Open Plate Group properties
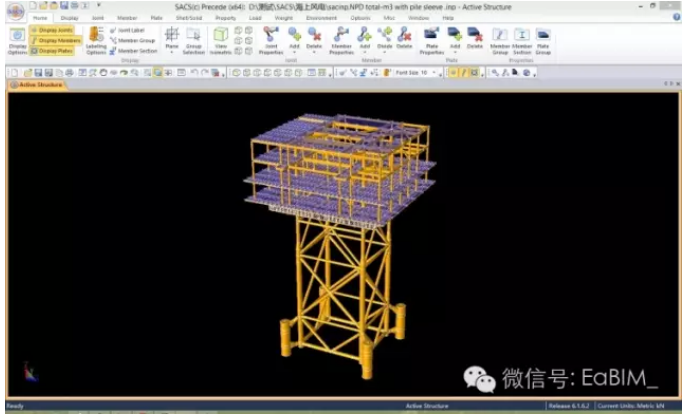 543,41
